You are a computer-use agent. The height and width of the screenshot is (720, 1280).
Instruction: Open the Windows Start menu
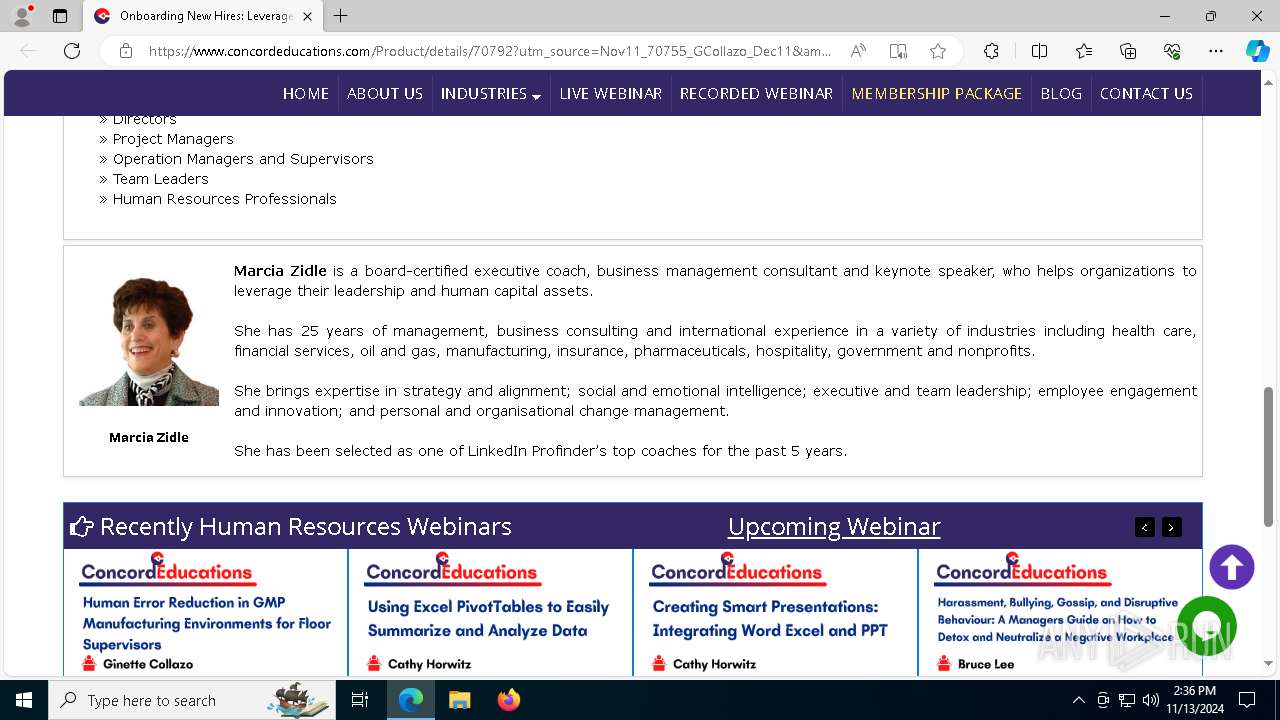[24, 700]
